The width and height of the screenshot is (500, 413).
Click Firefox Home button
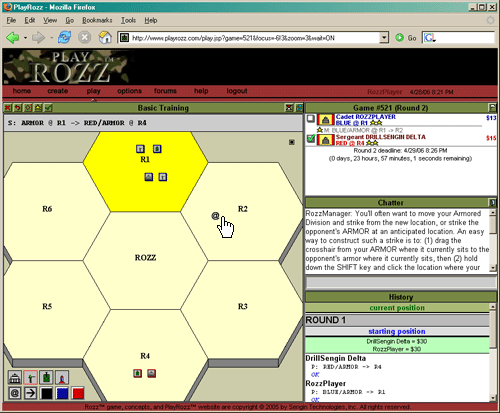pyautogui.click(x=105, y=37)
